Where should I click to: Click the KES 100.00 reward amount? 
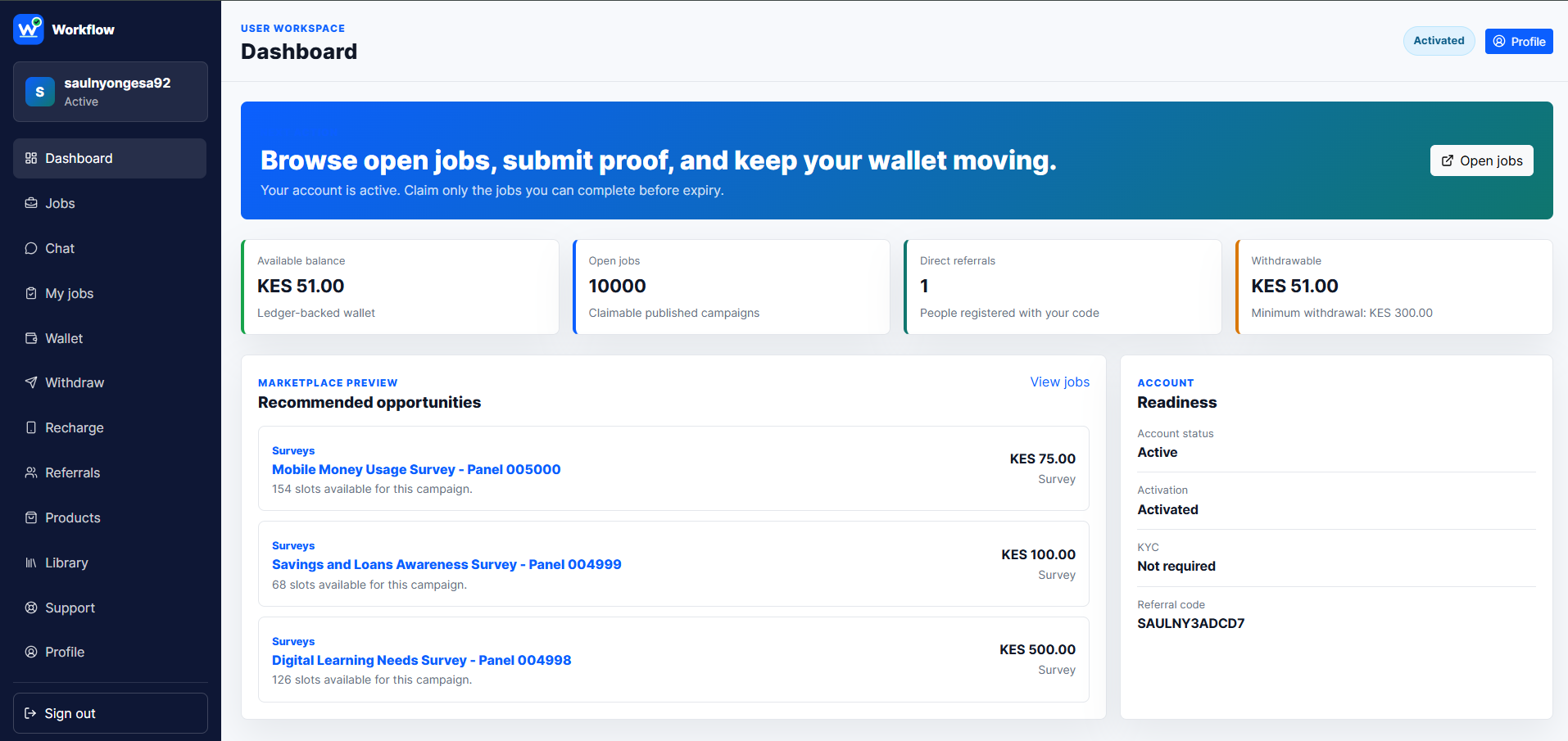[1038, 554]
